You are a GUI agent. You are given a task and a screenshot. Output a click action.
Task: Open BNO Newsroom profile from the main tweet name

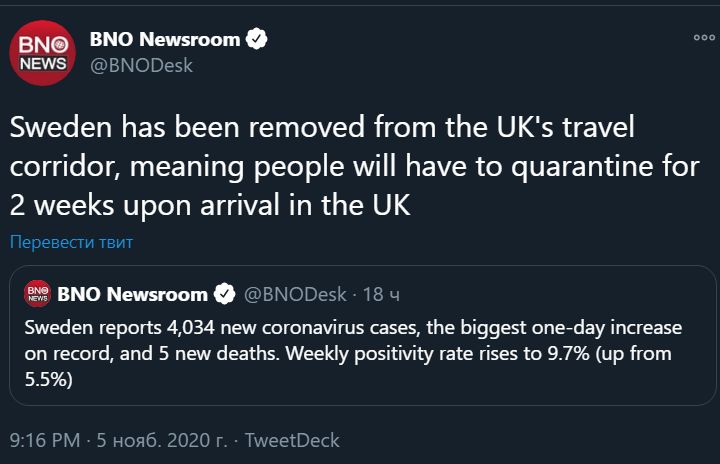(165, 40)
